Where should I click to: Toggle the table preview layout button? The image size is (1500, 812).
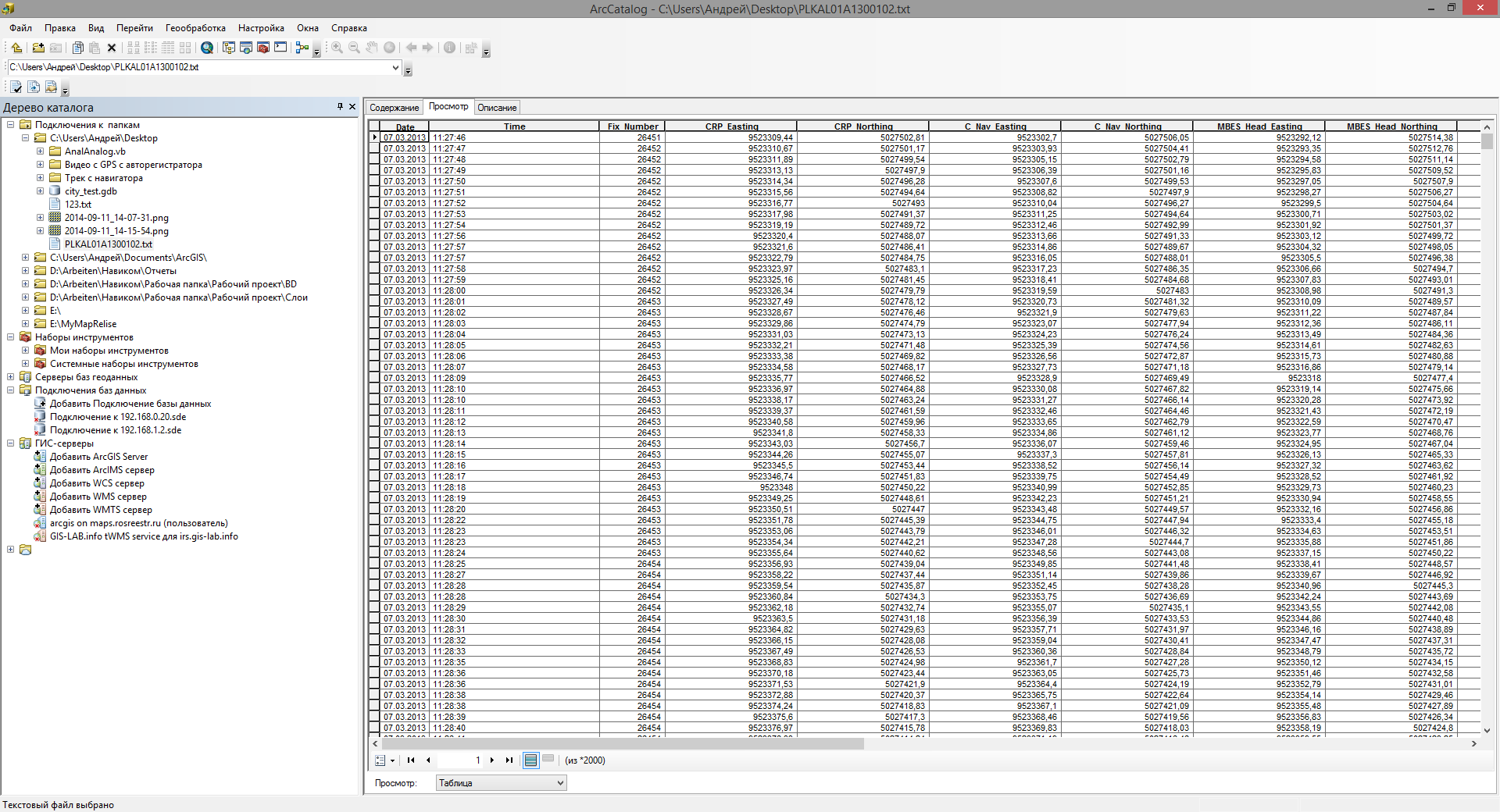531,760
